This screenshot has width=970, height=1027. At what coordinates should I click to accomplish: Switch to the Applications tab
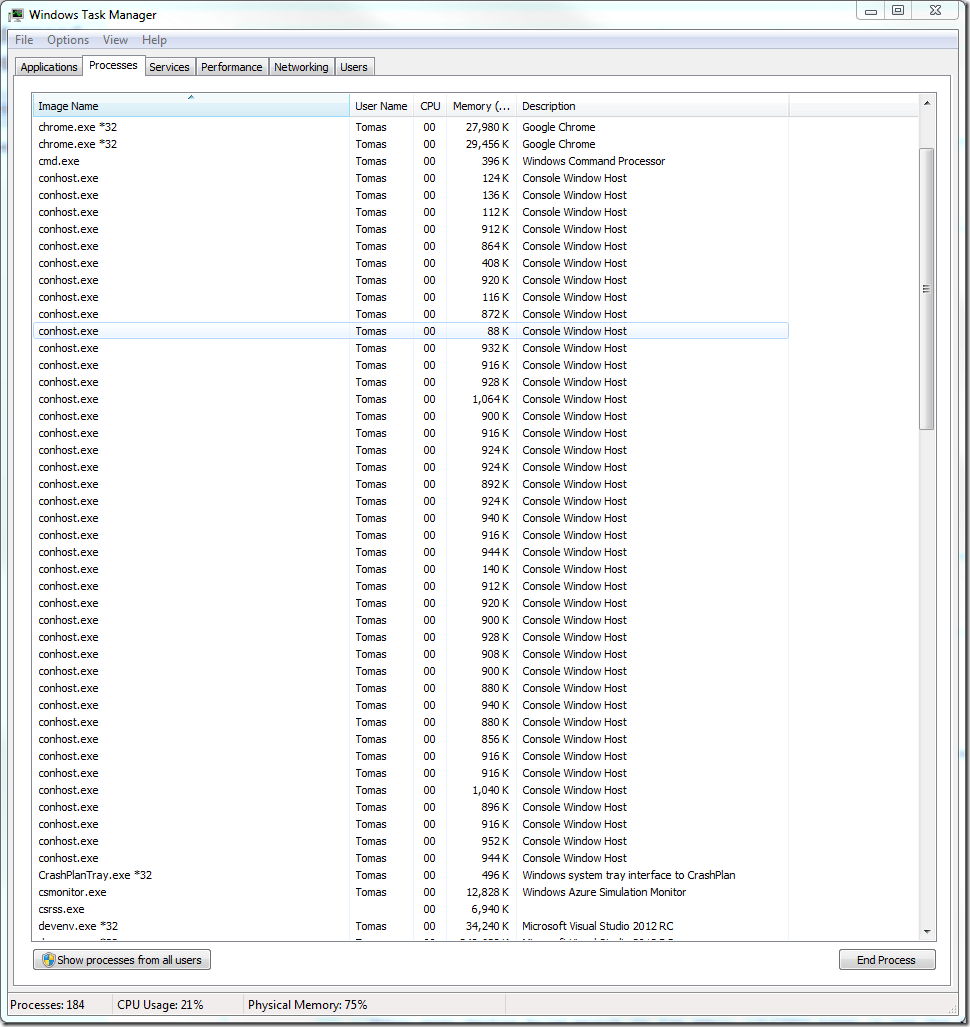click(49, 67)
